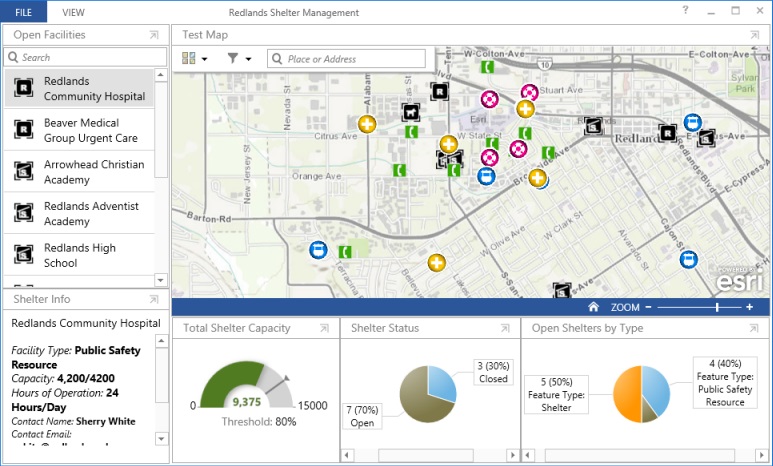Click Shelter Info scroll down arrow

[162, 438]
